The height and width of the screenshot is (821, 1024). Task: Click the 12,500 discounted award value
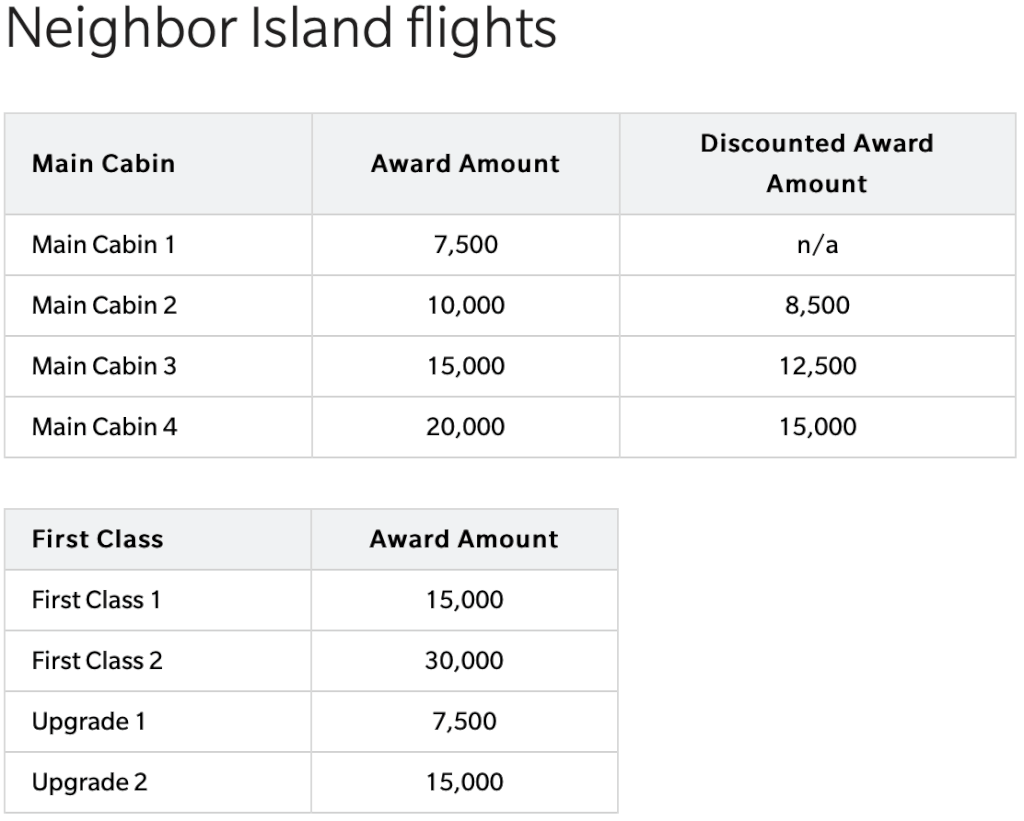(817, 366)
